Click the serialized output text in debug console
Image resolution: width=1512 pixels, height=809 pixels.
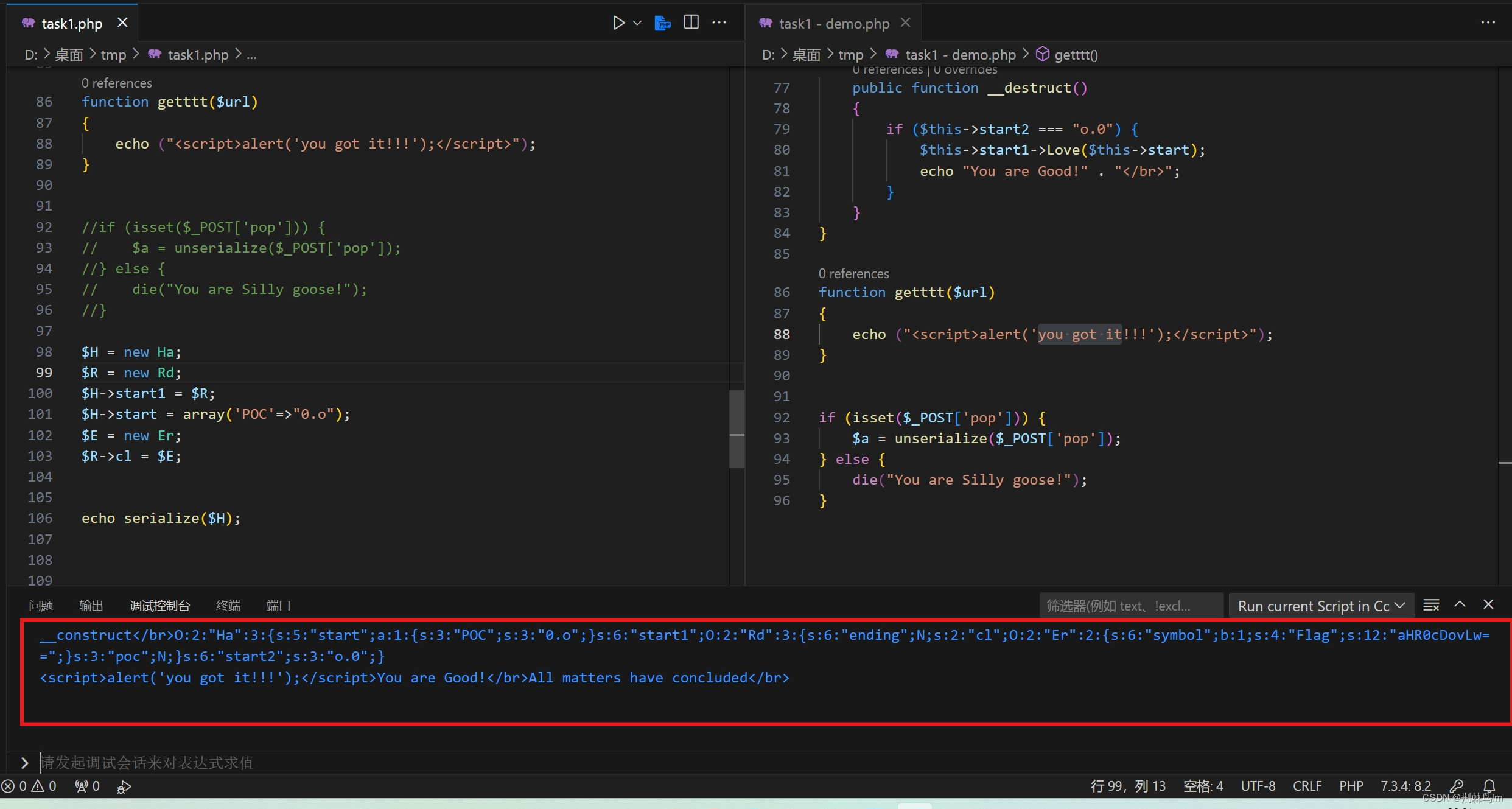pos(765,645)
